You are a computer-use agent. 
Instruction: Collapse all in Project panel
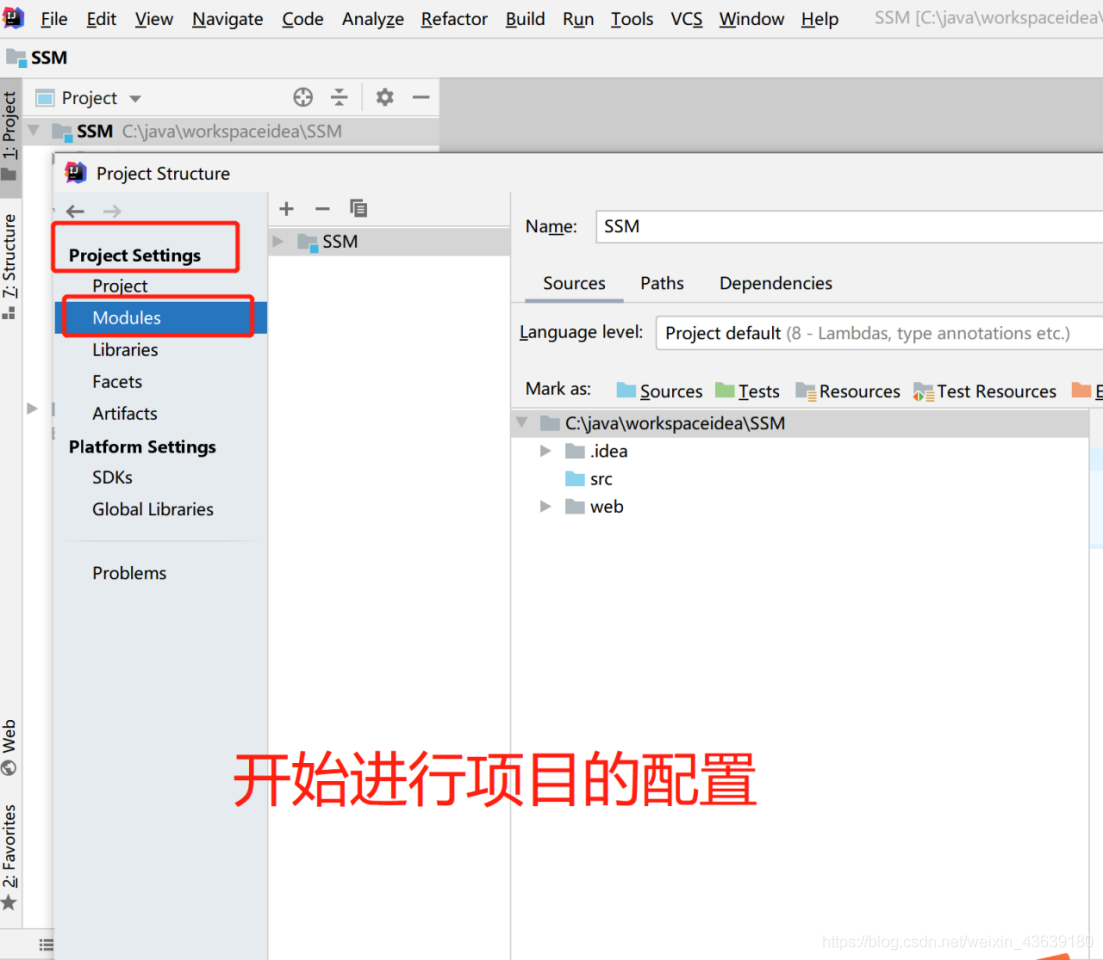339,97
